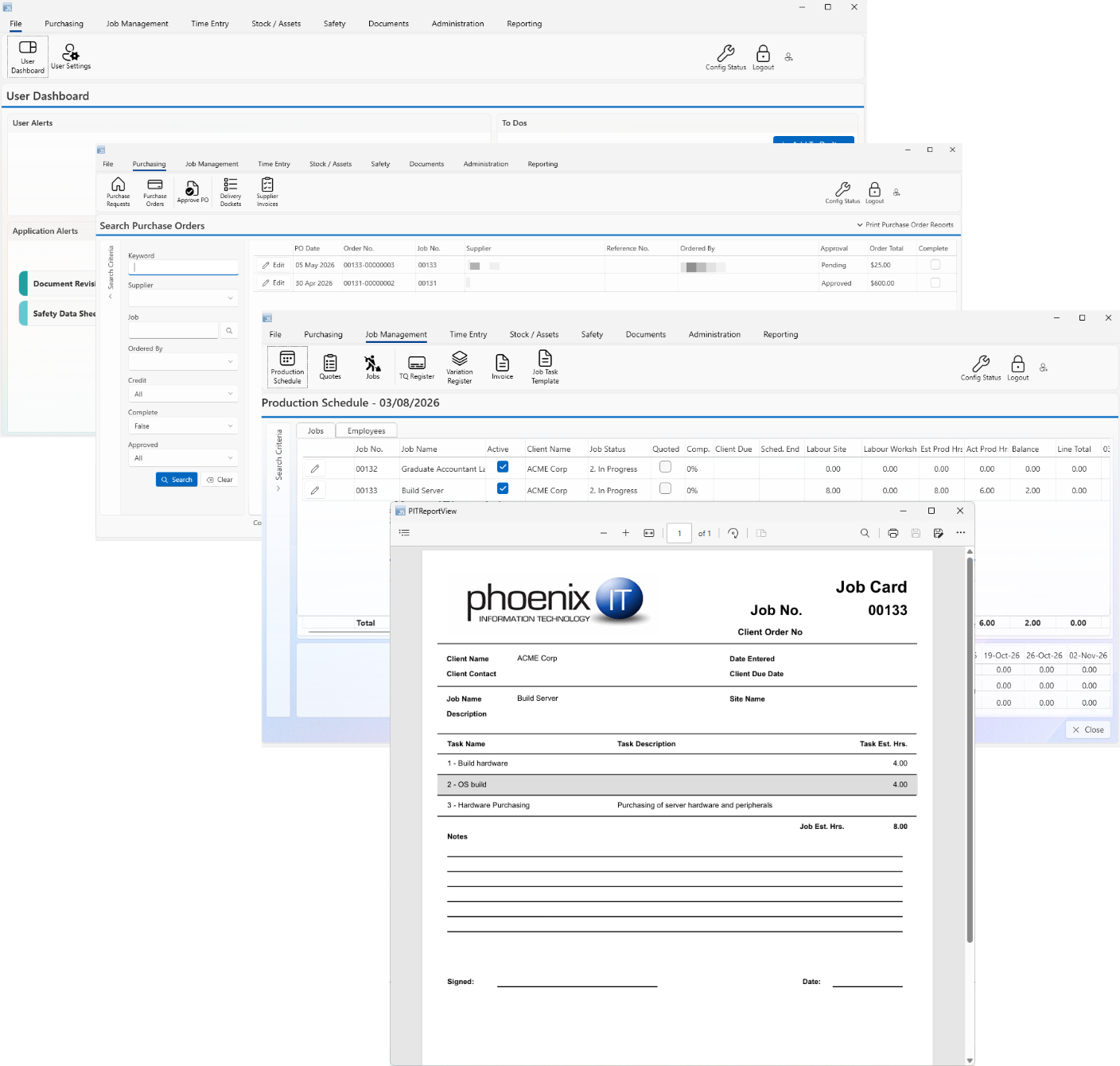
Task: Open User Settings in the back window
Action: click(x=71, y=57)
